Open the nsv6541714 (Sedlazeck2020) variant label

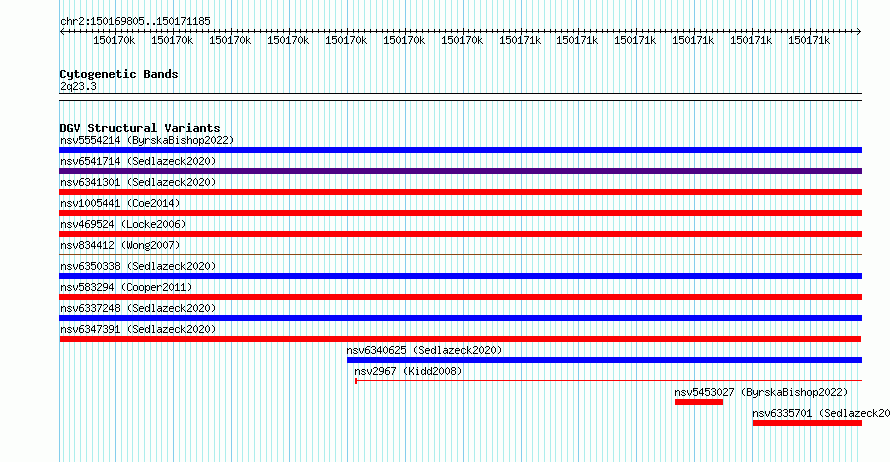138,161
